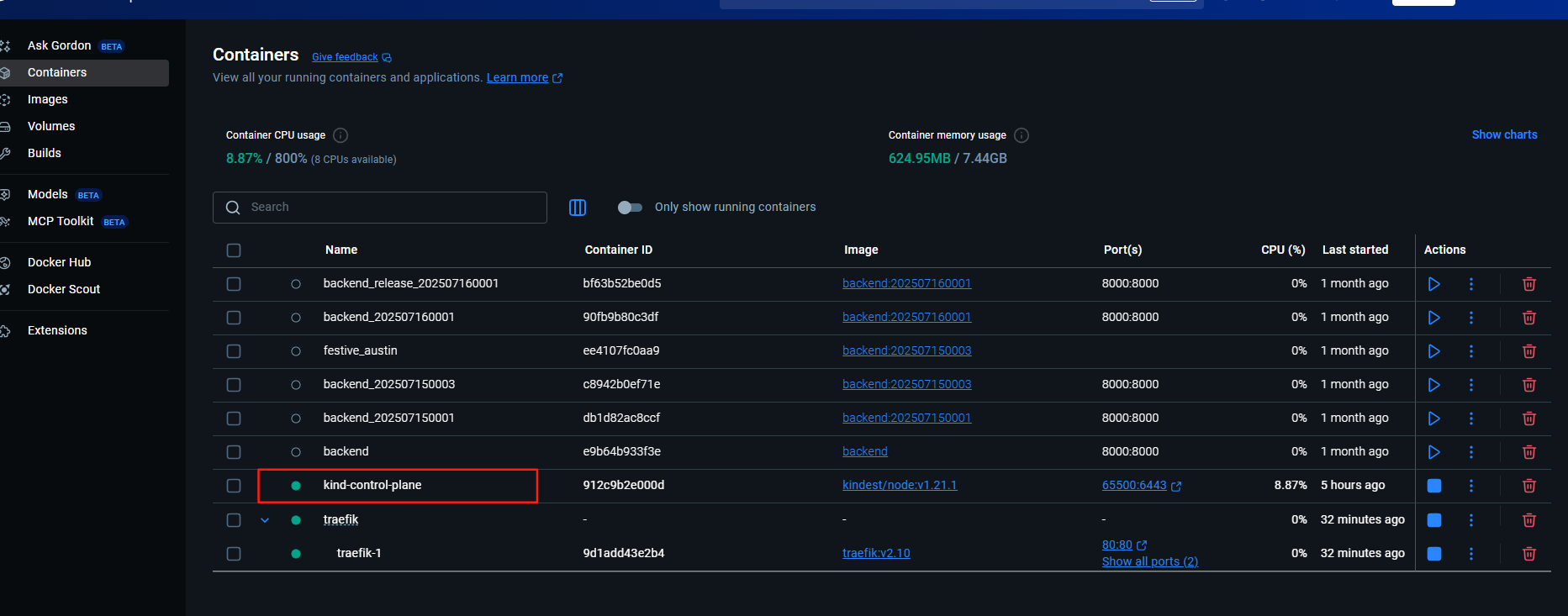Start the backend_release_202507160001 container

1434,284
